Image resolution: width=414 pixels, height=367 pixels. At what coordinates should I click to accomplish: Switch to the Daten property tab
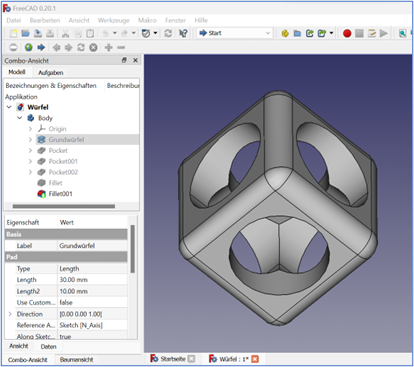(x=48, y=347)
